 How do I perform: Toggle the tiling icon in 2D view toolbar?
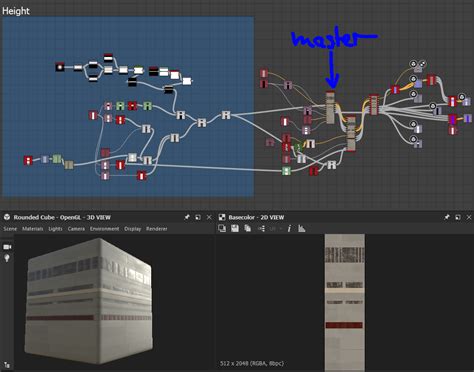[x=262, y=228]
